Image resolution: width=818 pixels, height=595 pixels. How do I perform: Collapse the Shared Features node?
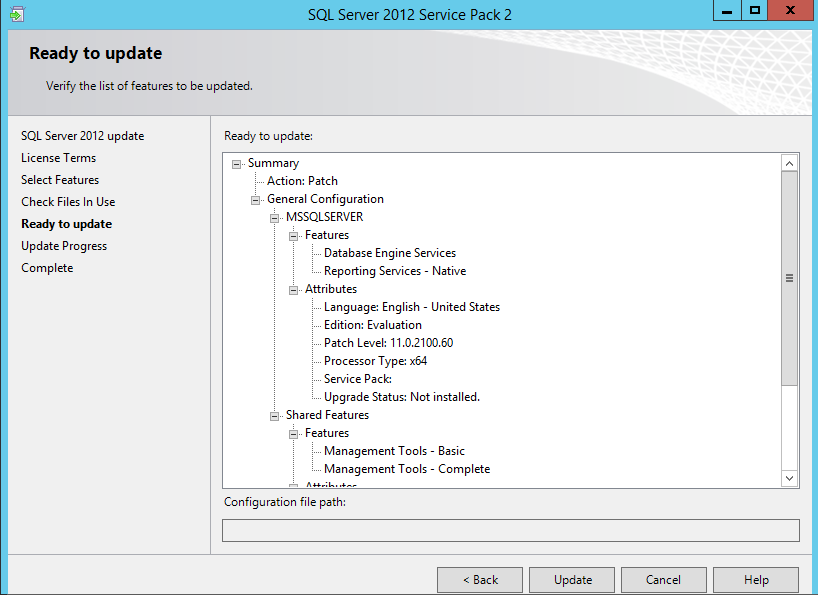point(275,416)
